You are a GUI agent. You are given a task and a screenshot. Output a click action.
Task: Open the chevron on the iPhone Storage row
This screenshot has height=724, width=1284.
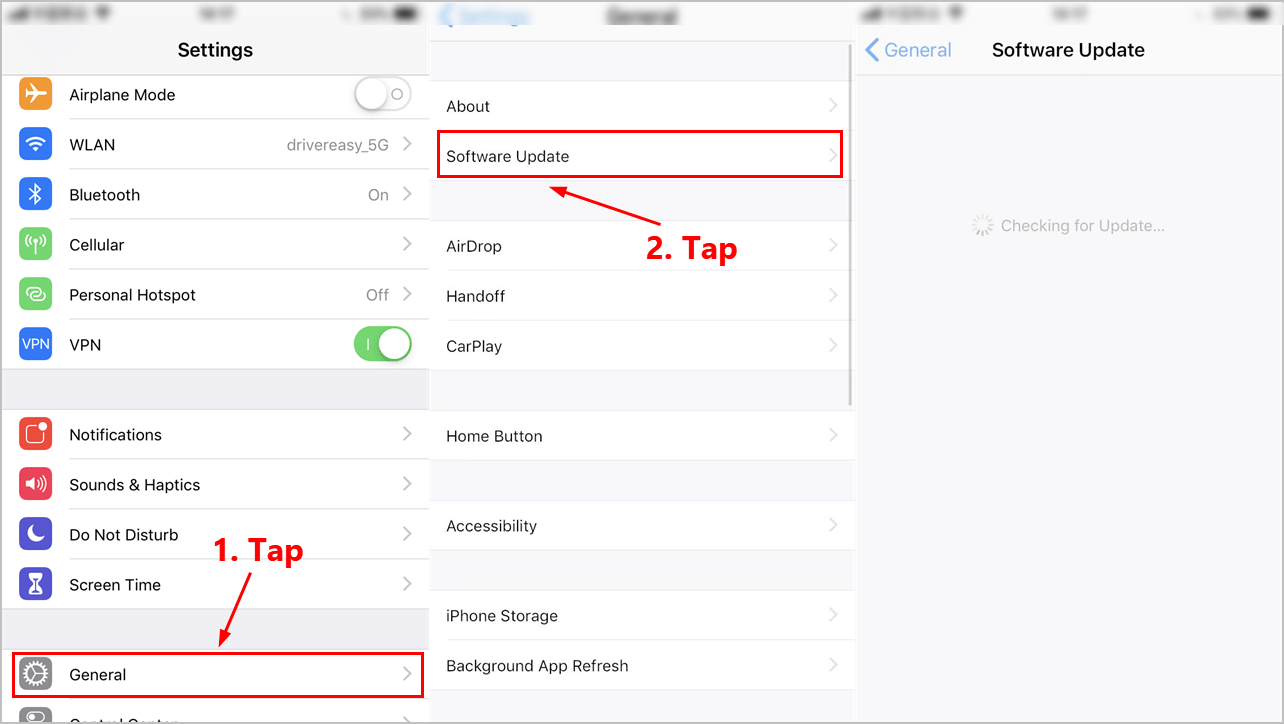(x=833, y=615)
